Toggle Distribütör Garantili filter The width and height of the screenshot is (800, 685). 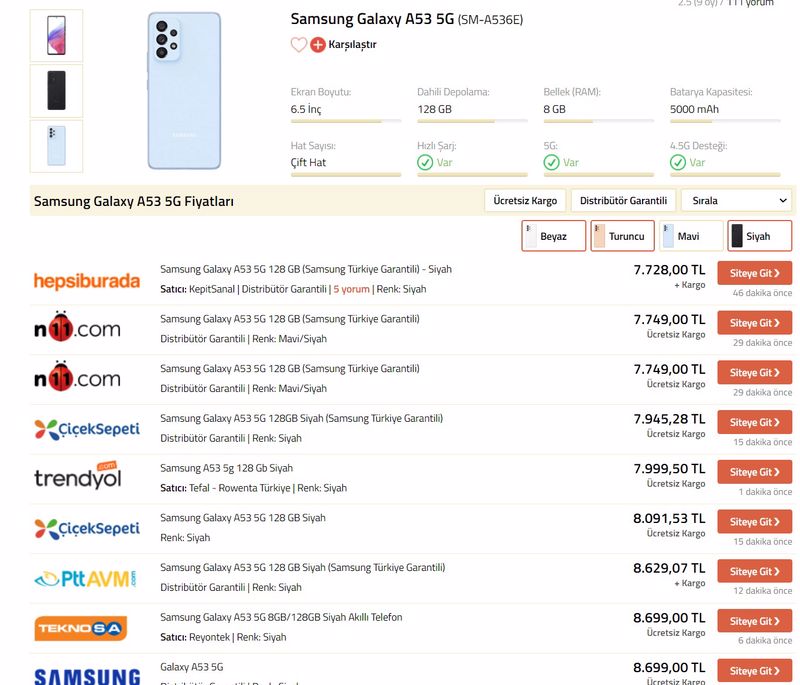coord(623,200)
